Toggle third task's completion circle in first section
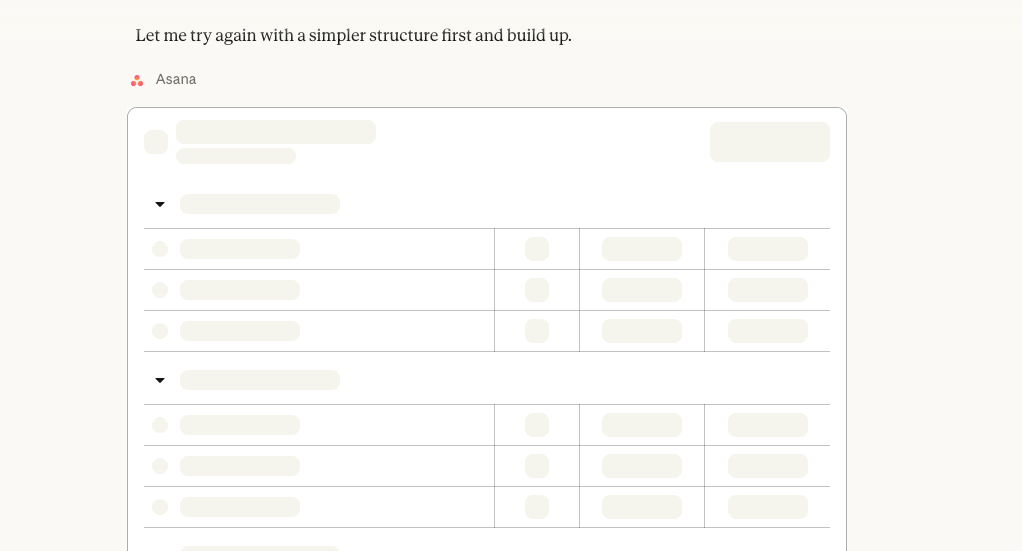This screenshot has width=1022, height=551. click(160, 331)
